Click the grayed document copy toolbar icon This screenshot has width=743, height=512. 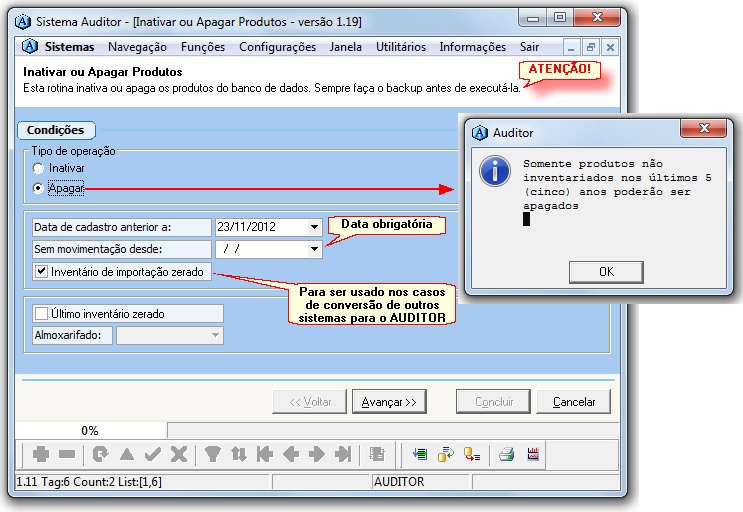pos(377,454)
